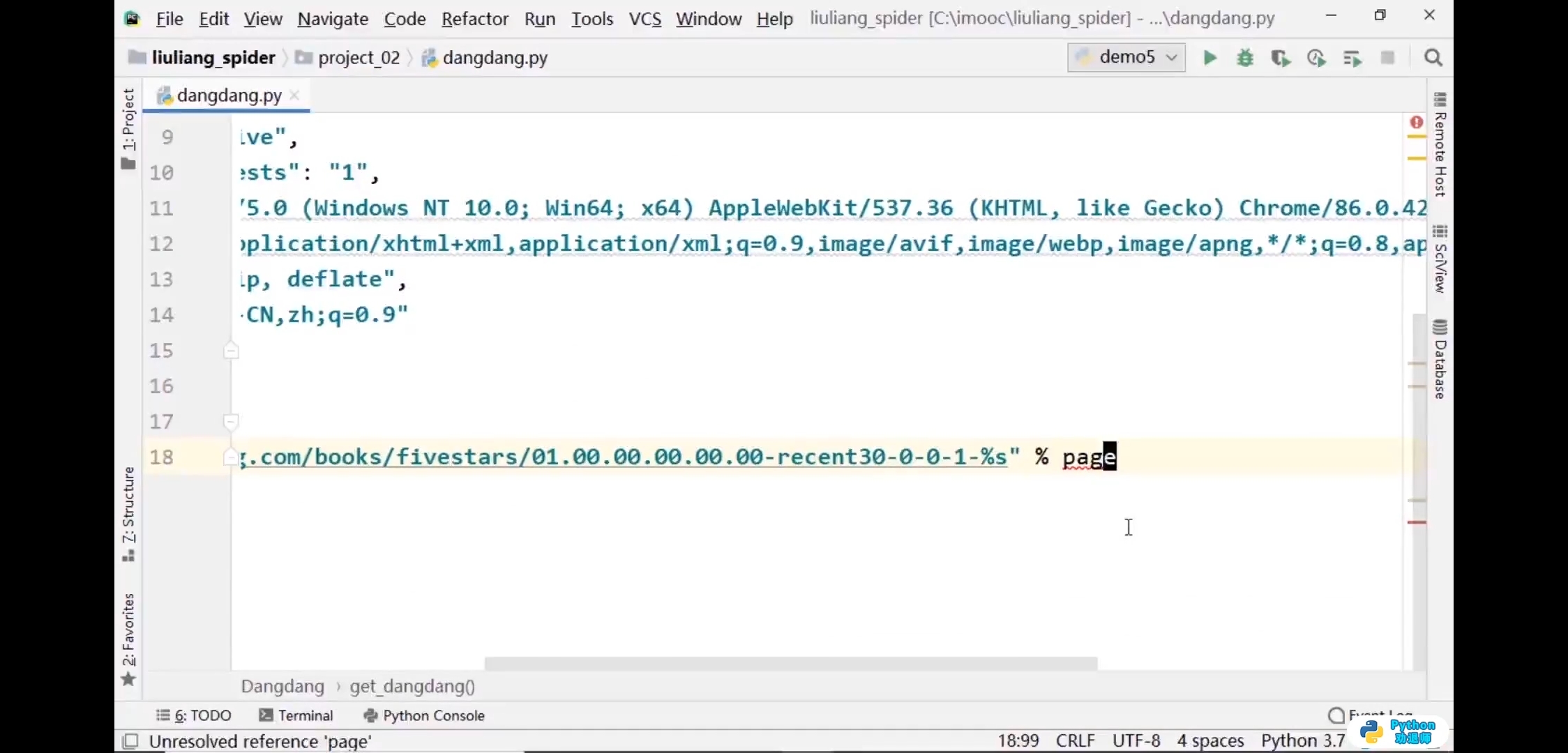The height and width of the screenshot is (753, 1568).
Task: Click the horizontal editor scrollbar
Action: 791,663
